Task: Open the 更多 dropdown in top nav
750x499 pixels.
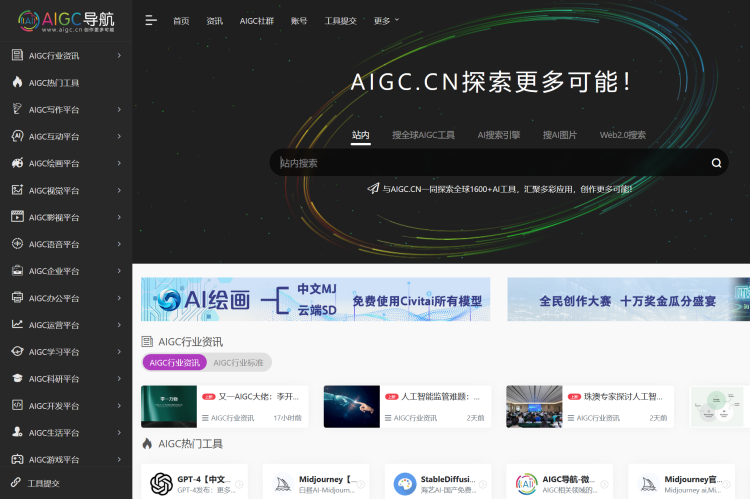Action: click(x=386, y=21)
